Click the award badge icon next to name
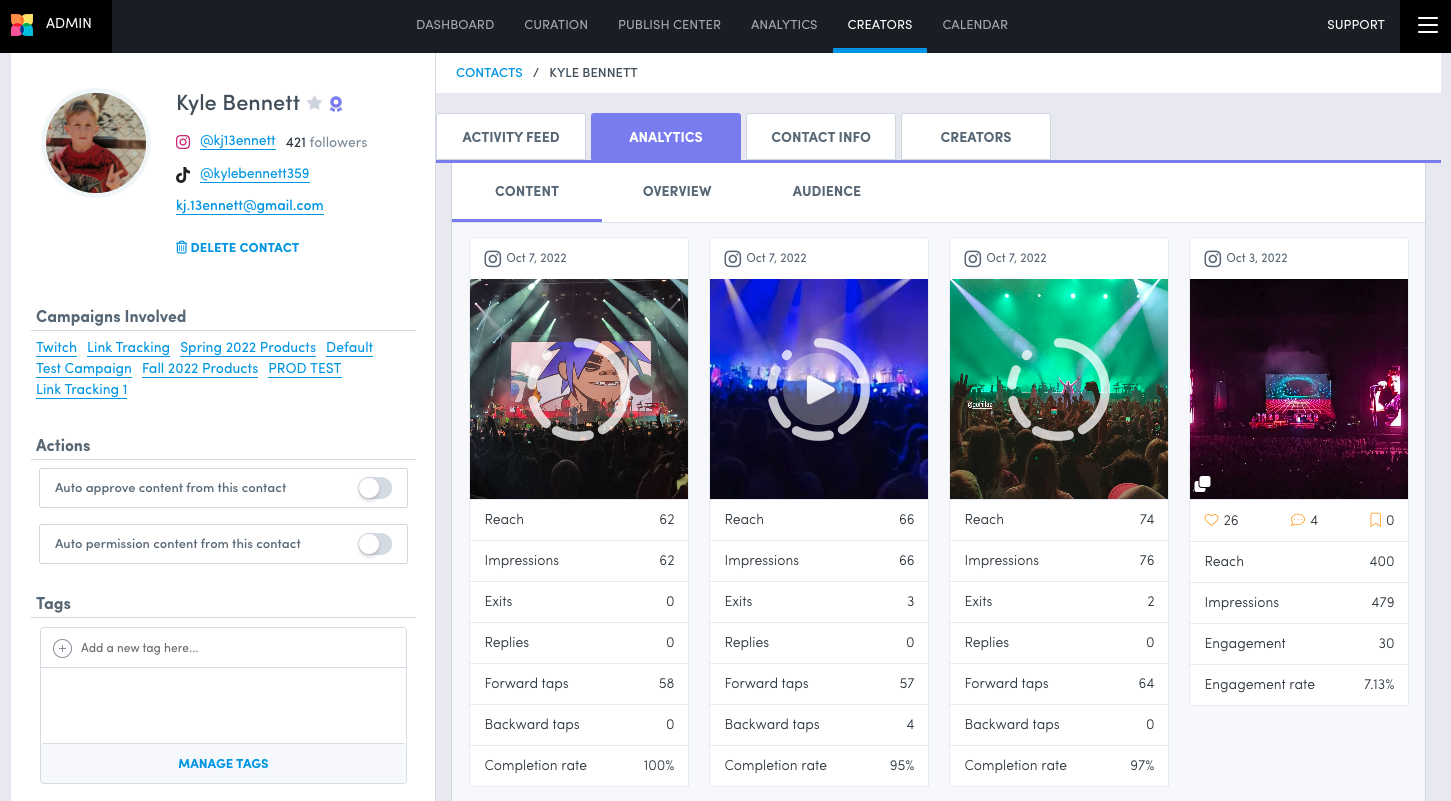 336,103
